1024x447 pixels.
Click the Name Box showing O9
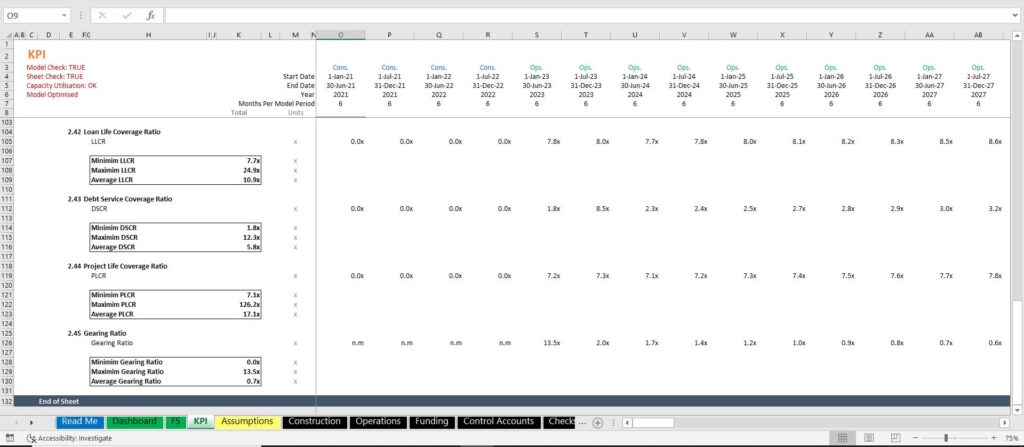pos(31,15)
